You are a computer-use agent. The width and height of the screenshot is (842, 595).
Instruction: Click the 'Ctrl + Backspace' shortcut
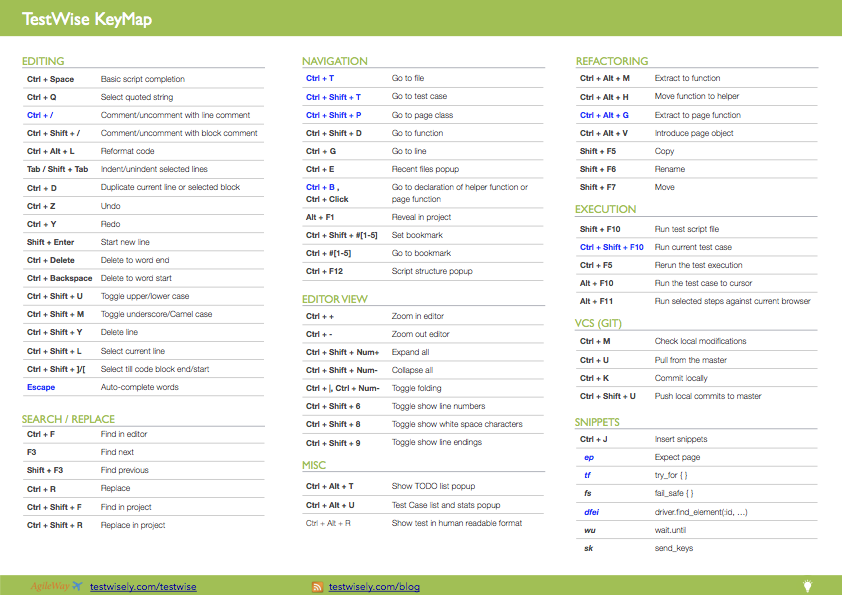[60, 278]
